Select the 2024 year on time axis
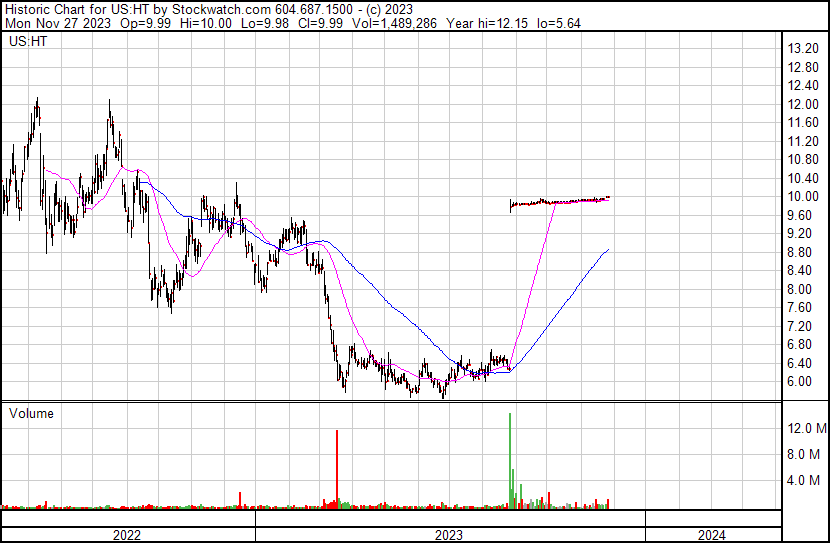830x543 pixels. pos(714,535)
